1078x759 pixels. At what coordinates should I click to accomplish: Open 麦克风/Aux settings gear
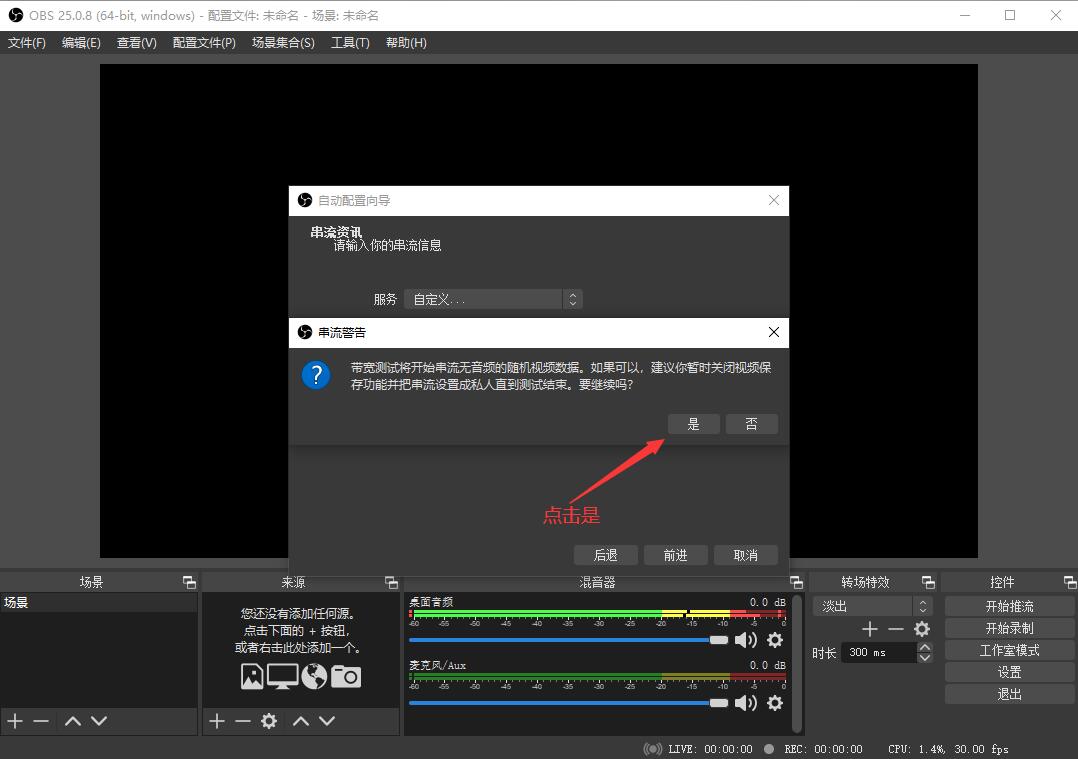(775, 703)
